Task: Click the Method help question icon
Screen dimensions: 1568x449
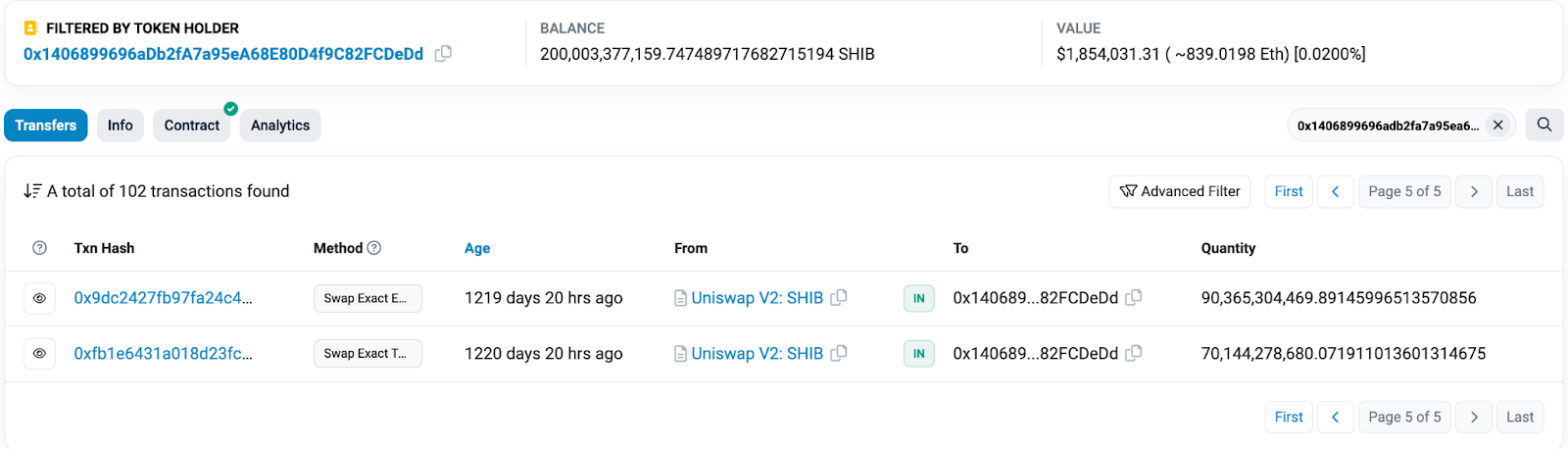Action: coord(373,248)
